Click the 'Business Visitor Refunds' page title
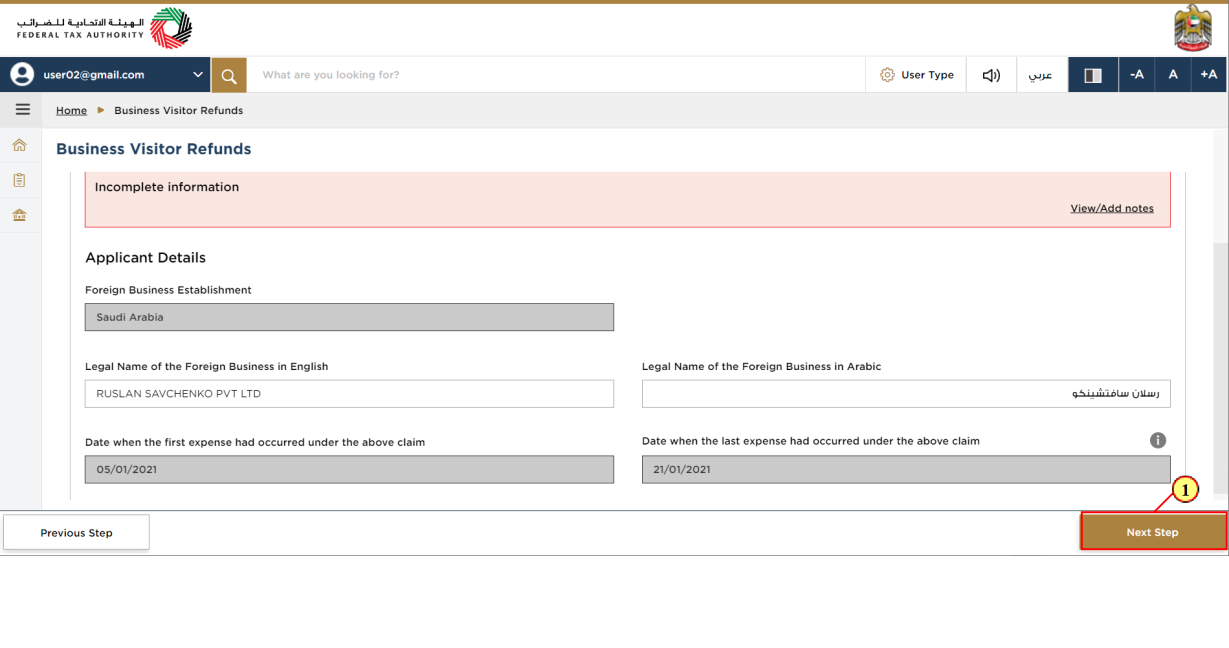Image resolution: width=1229 pixels, height=648 pixels. (154, 149)
